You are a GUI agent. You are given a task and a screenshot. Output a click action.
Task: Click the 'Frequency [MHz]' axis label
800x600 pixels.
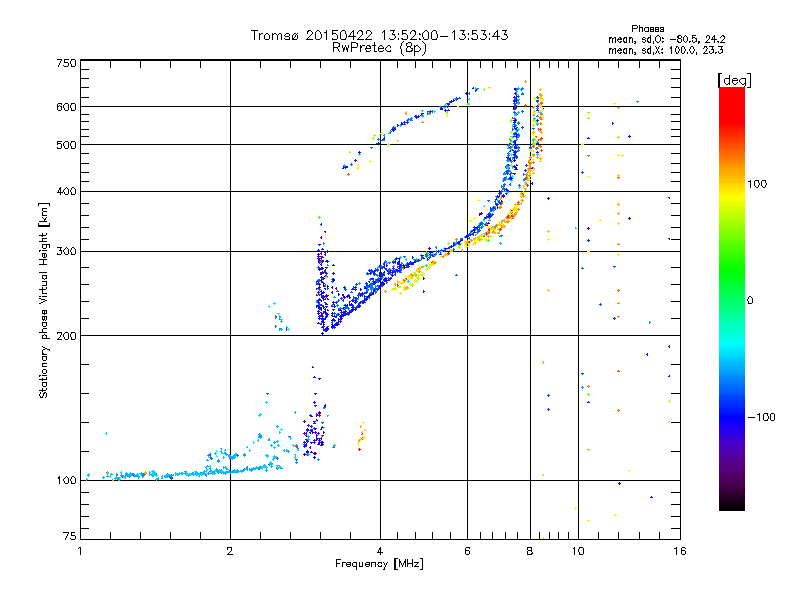tap(379, 564)
